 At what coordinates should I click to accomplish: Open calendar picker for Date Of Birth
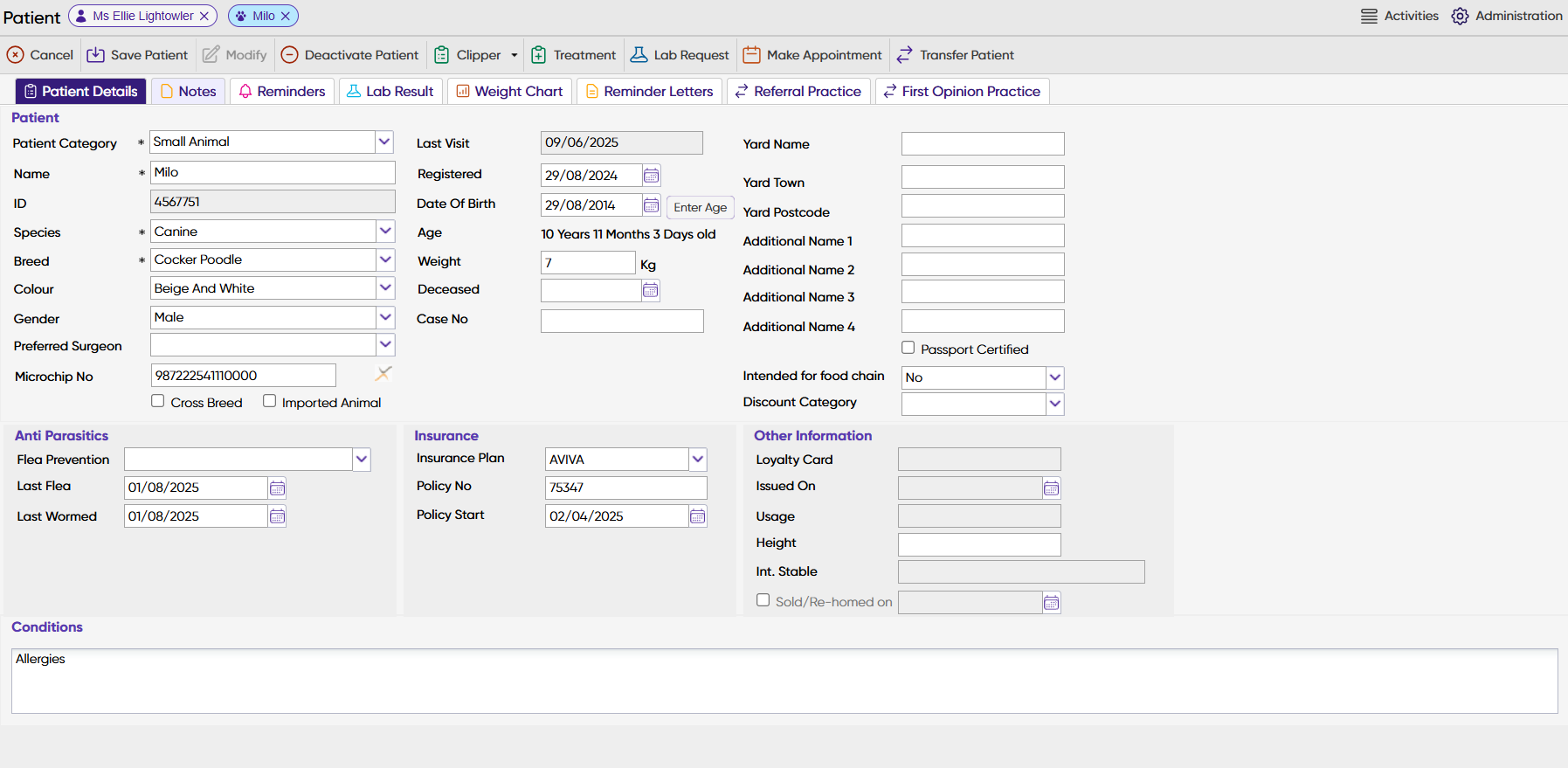click(651, 205)
